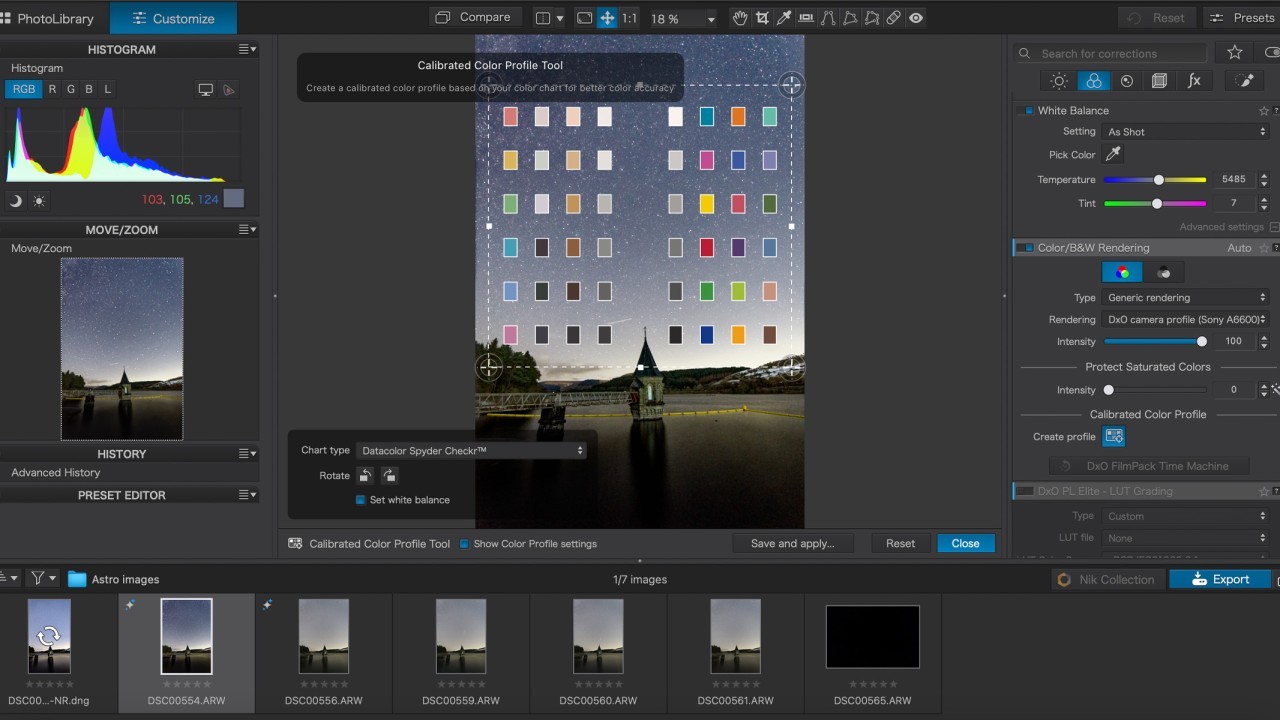Viewport: 1280px width, 720px height.
Task: Open the Presets menu
Action: (x=1241, y=18)
